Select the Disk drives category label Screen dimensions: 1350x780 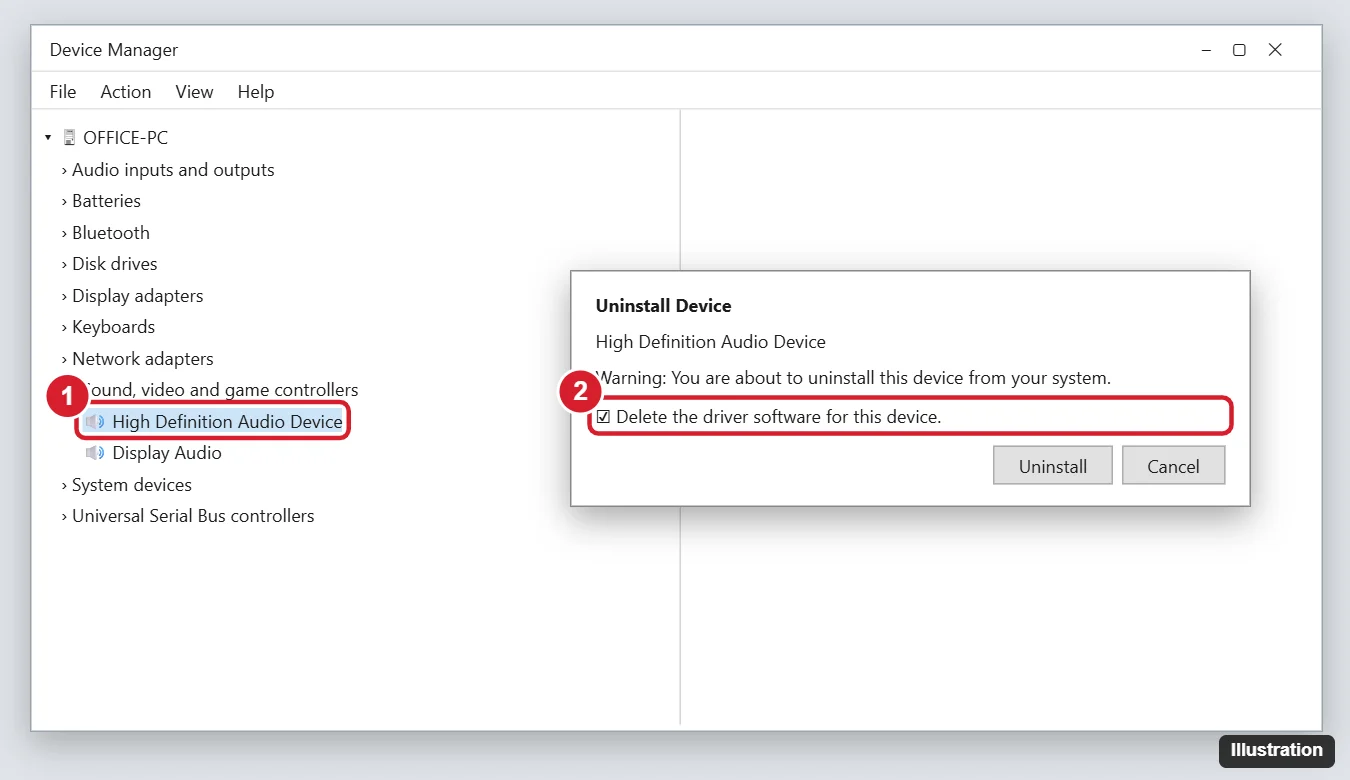click(115, 264)
